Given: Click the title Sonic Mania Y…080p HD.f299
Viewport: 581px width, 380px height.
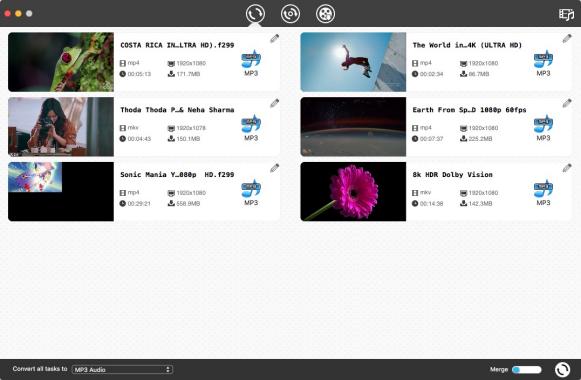Looking at the screenshot, I should click(177, 175).
